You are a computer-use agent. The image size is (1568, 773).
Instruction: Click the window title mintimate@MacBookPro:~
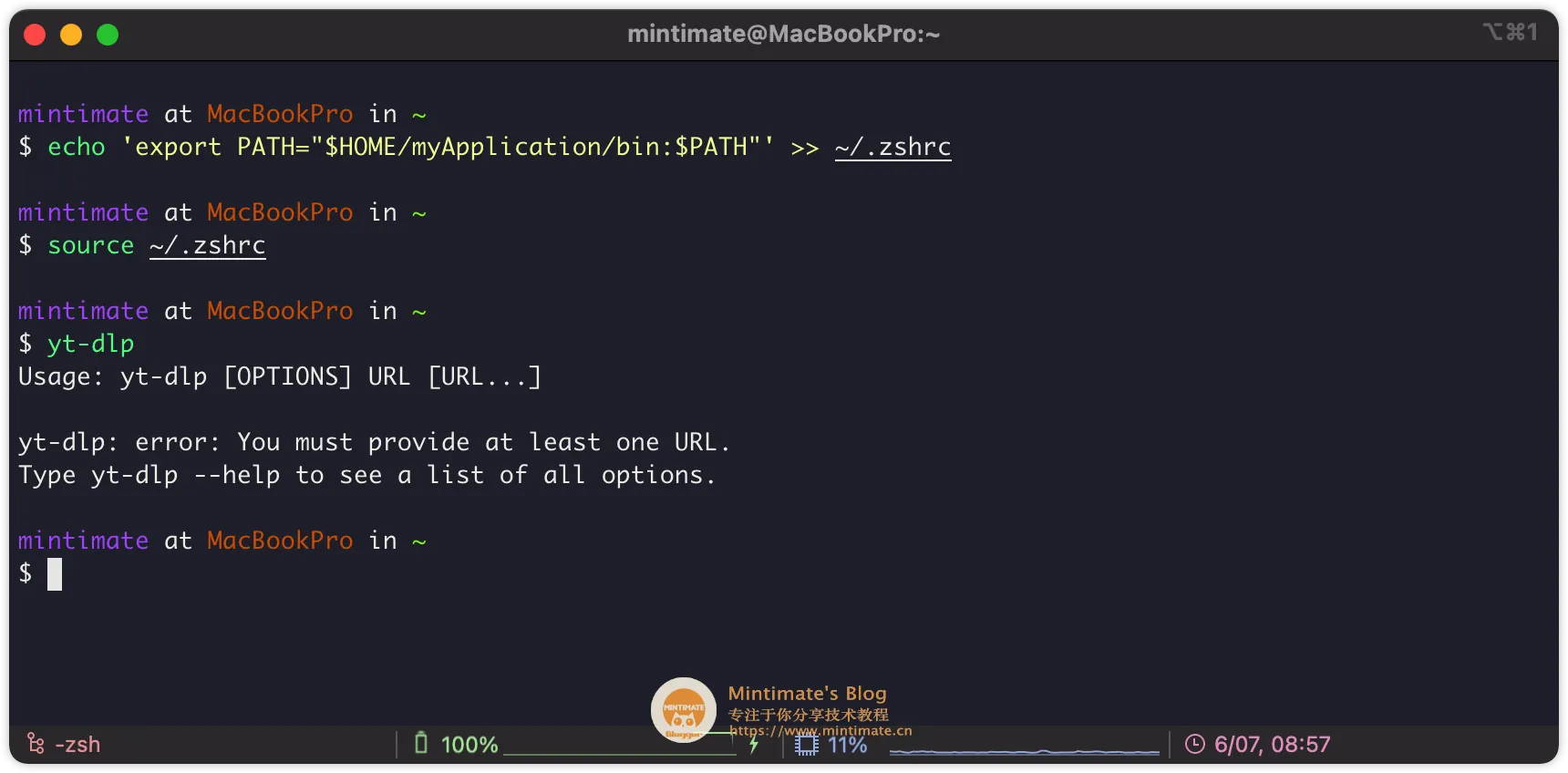click(783, 34)
